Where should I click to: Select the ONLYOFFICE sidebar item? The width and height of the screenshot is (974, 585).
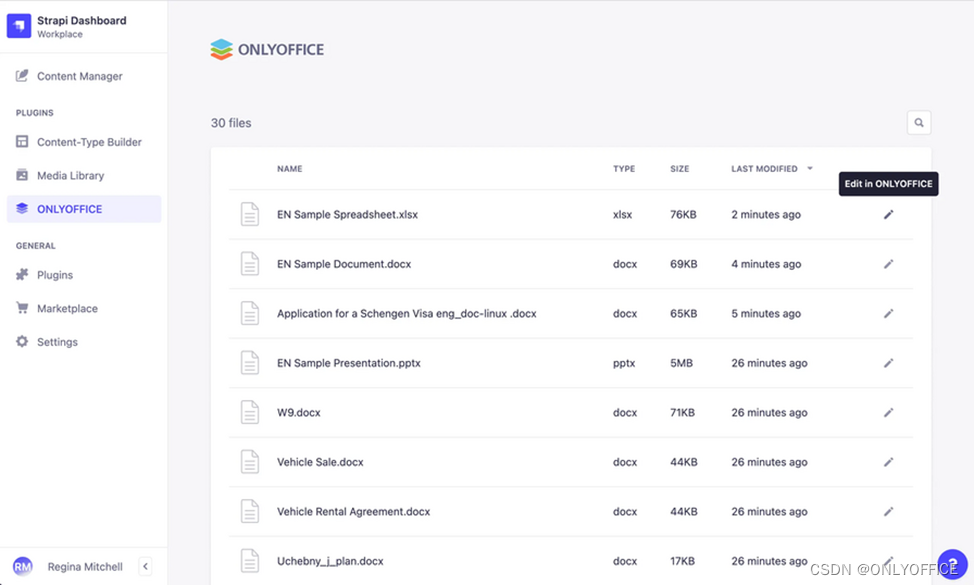coord(83,209)
